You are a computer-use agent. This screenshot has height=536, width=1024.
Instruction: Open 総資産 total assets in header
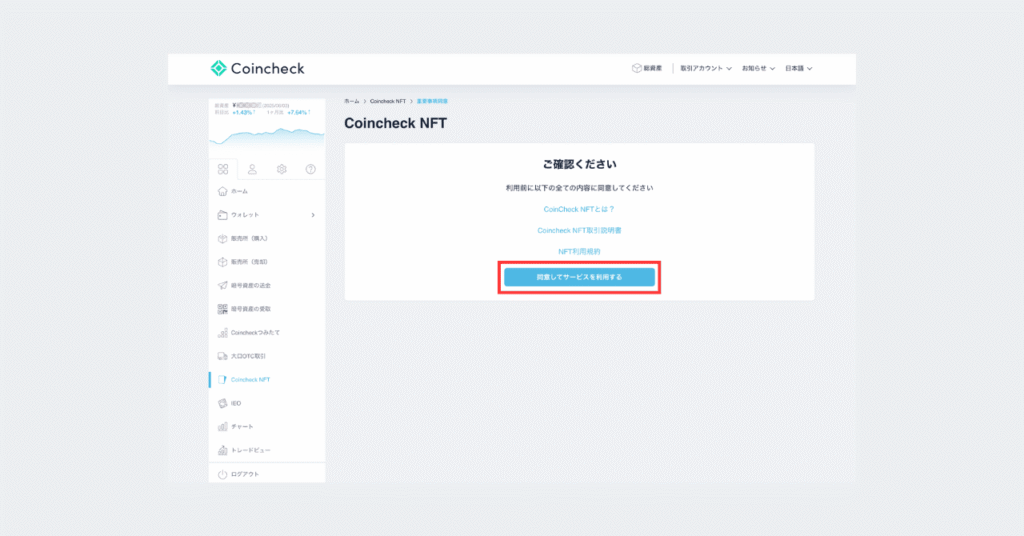[647, 68]
